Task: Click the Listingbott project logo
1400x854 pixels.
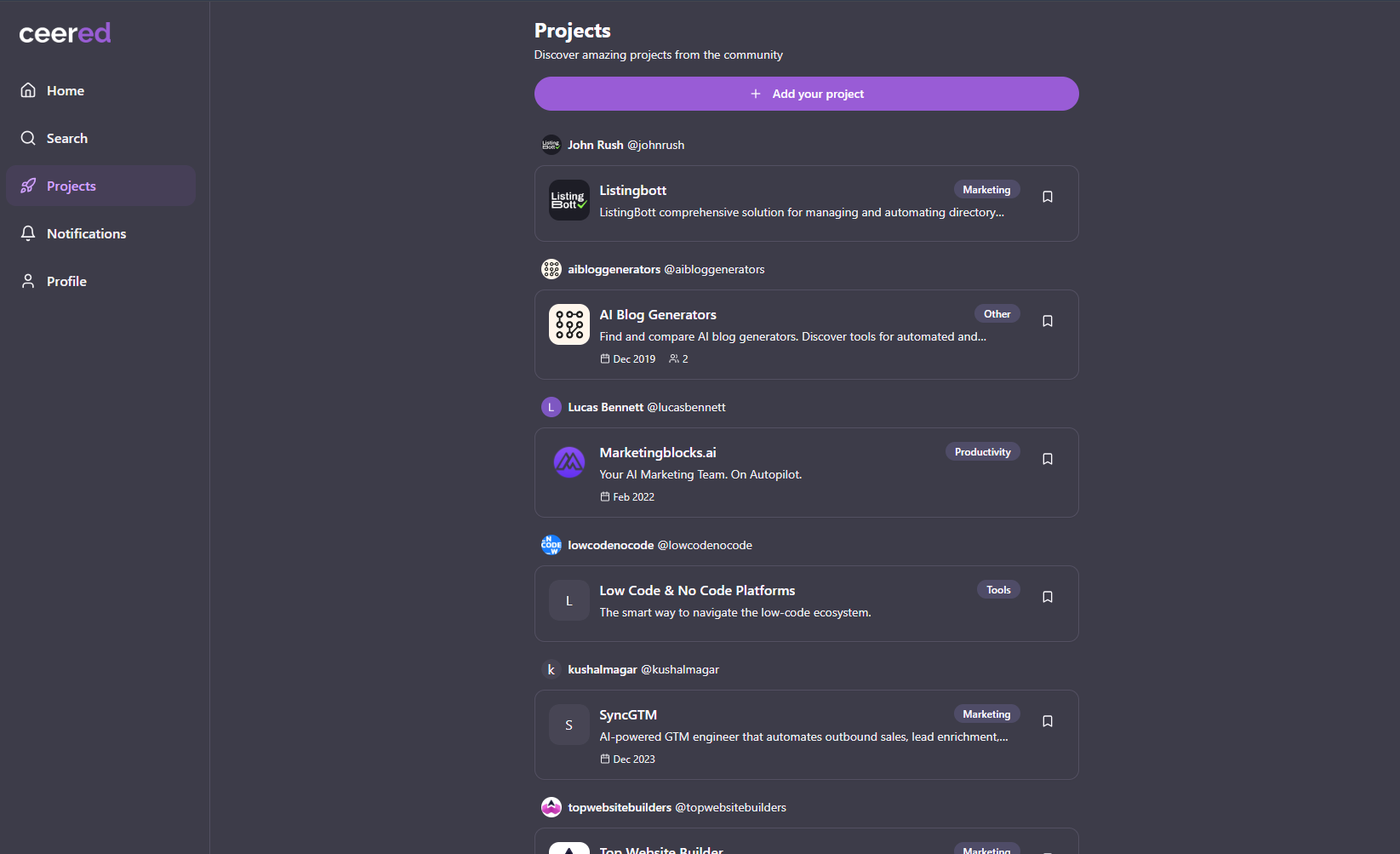Action: [569, 200]
